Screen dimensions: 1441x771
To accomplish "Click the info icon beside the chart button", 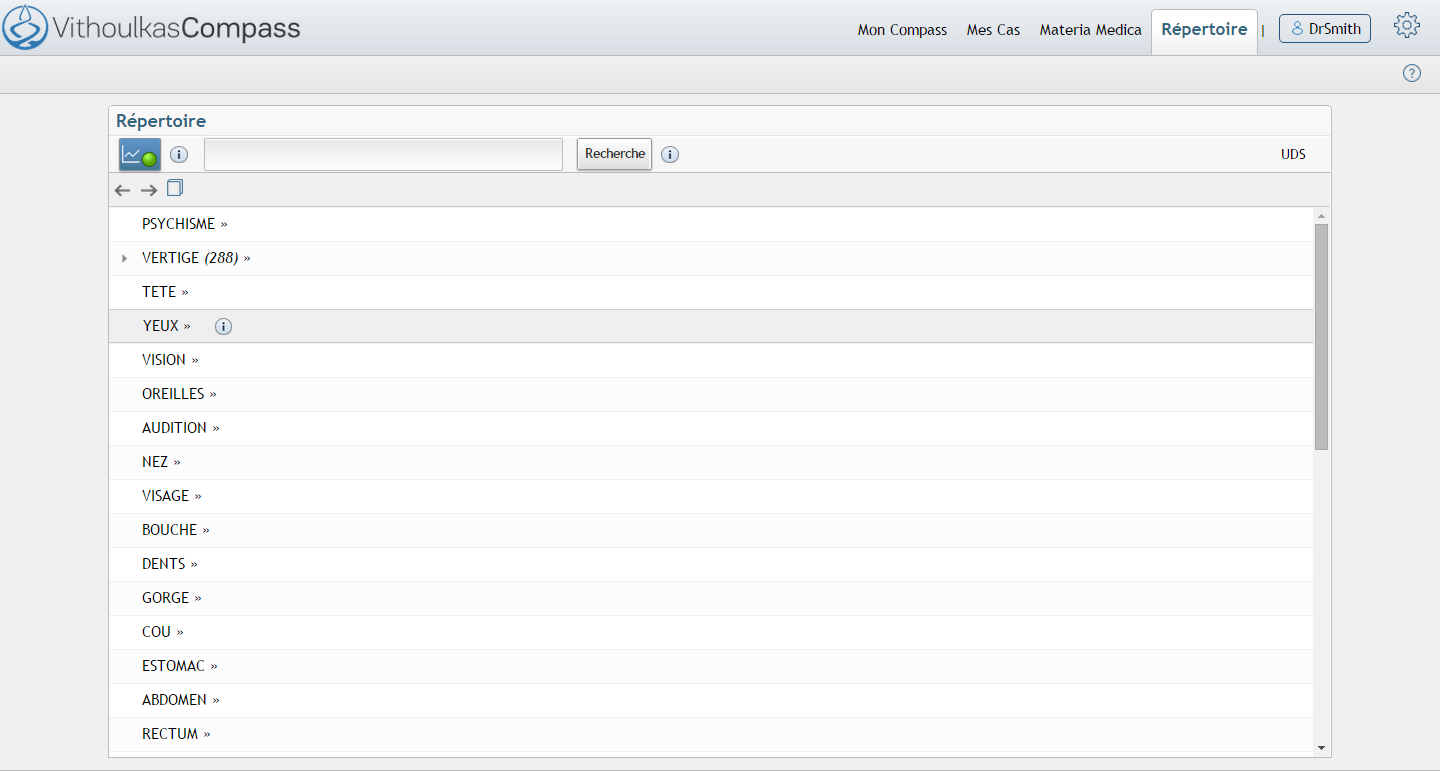I will [x=179, y=155].
